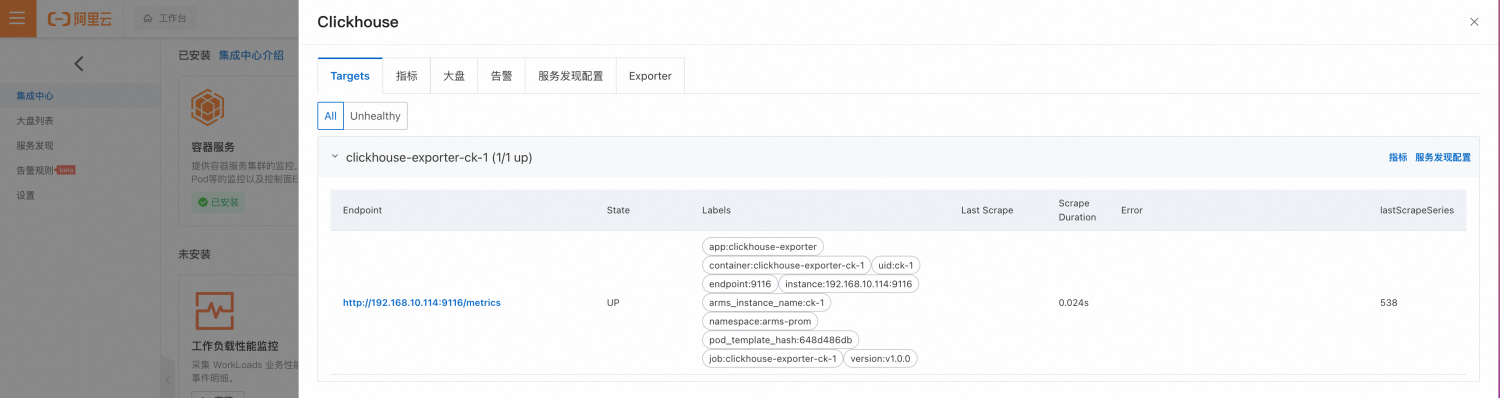Open the Exporter tab
Viewport: 1500px width, 398px height.
click(x=650, y=76)
